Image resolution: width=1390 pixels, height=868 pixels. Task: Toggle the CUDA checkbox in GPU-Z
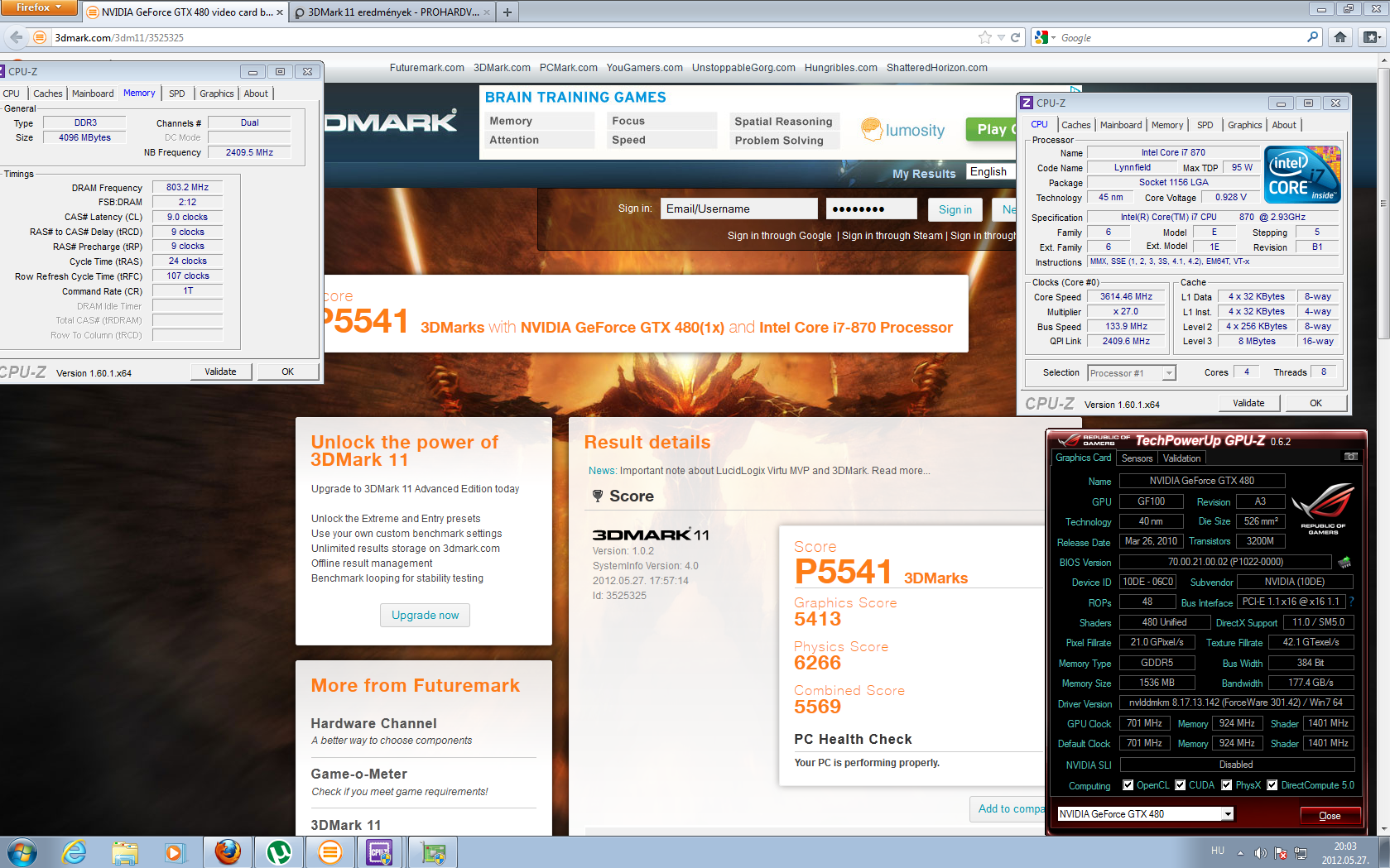tap(1181, 785)
